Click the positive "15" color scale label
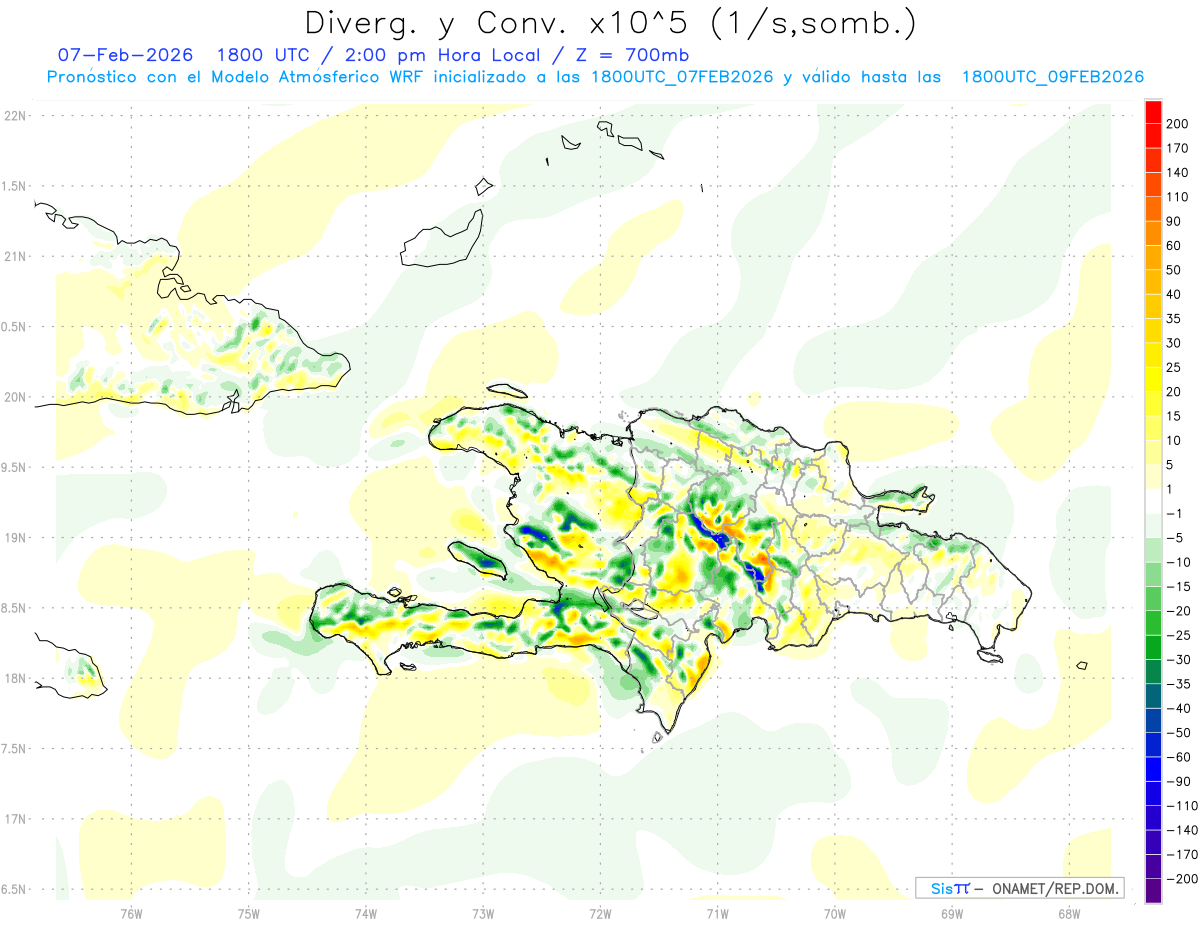The width and height of the screenshot is (1200, 927). coord(1174,416)
